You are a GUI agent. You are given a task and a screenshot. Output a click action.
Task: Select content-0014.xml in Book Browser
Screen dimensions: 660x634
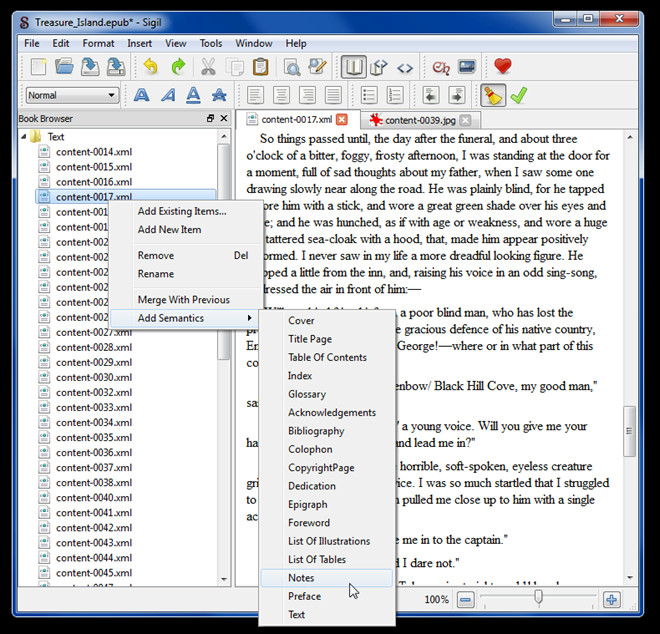point(93,152)
